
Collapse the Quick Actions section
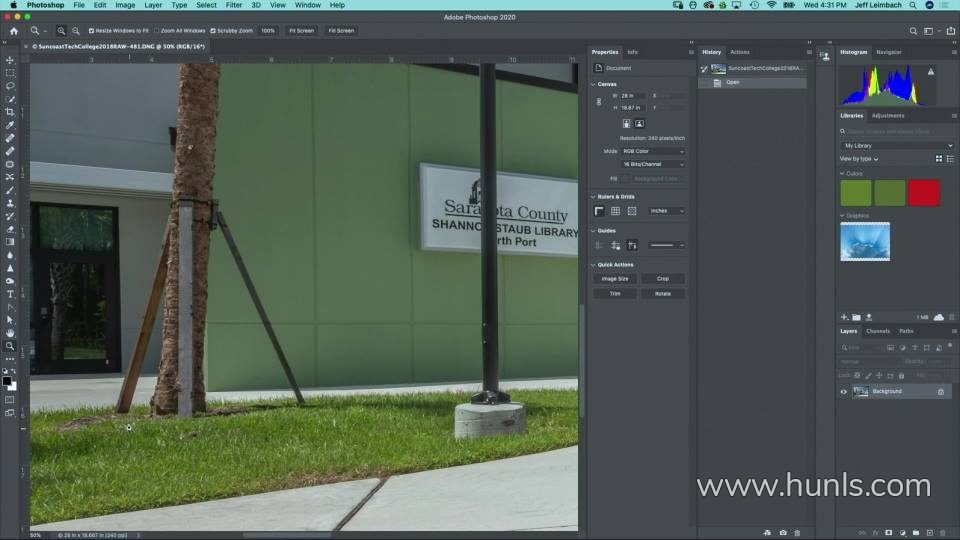pos(593,264)
